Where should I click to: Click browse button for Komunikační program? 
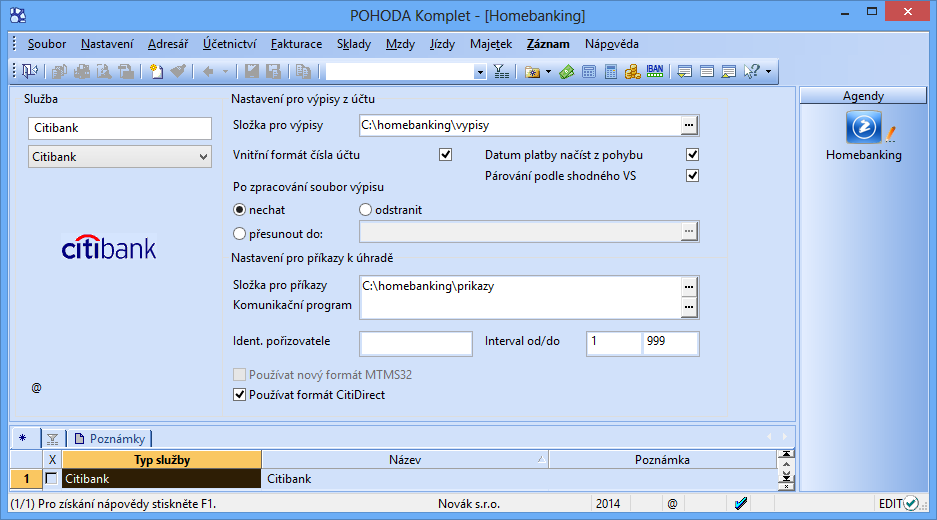click(x=689, y=307)
